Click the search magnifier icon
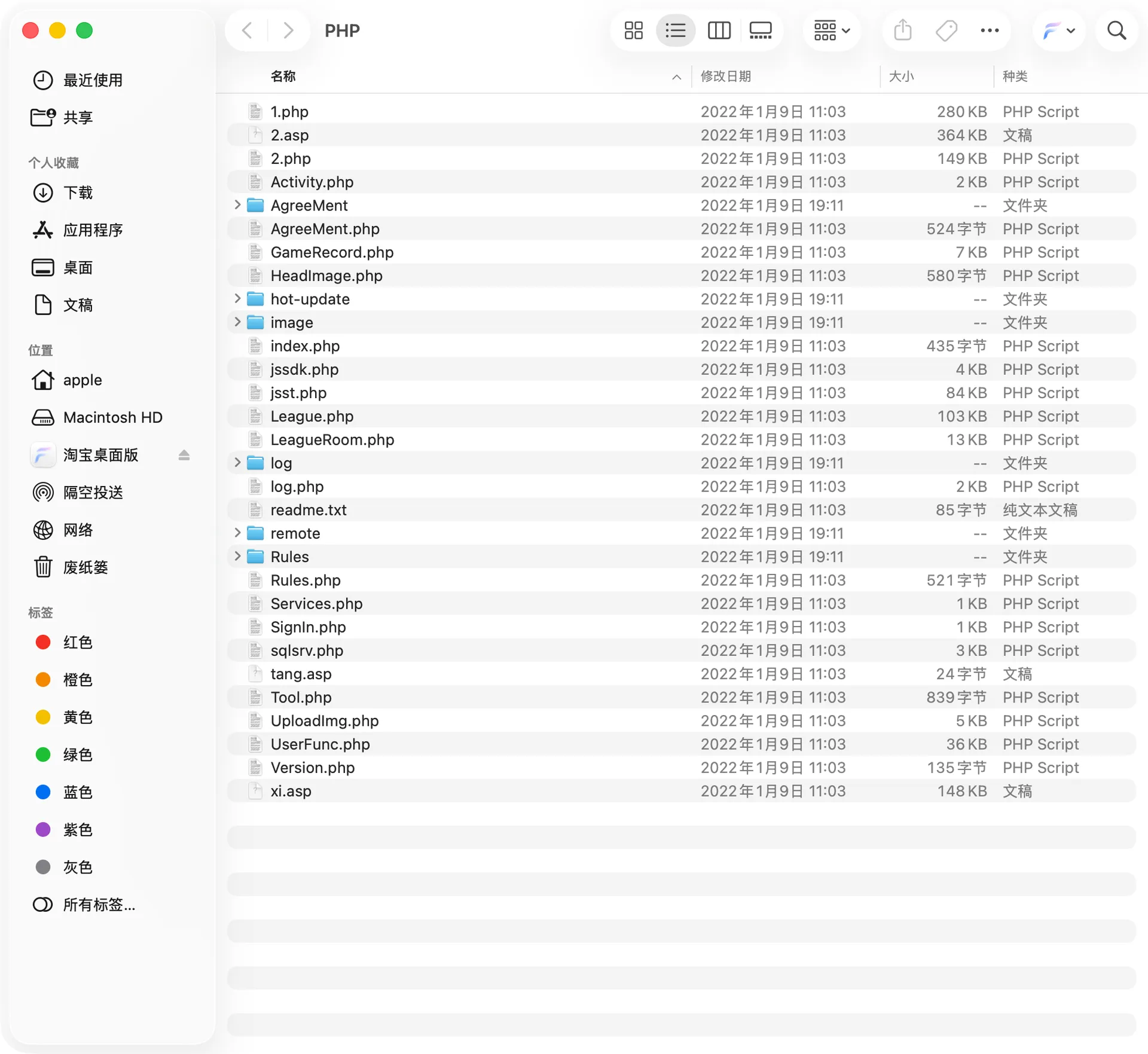The height and width of the screenshot is (1054, 1148). (x=1116, y=30)
